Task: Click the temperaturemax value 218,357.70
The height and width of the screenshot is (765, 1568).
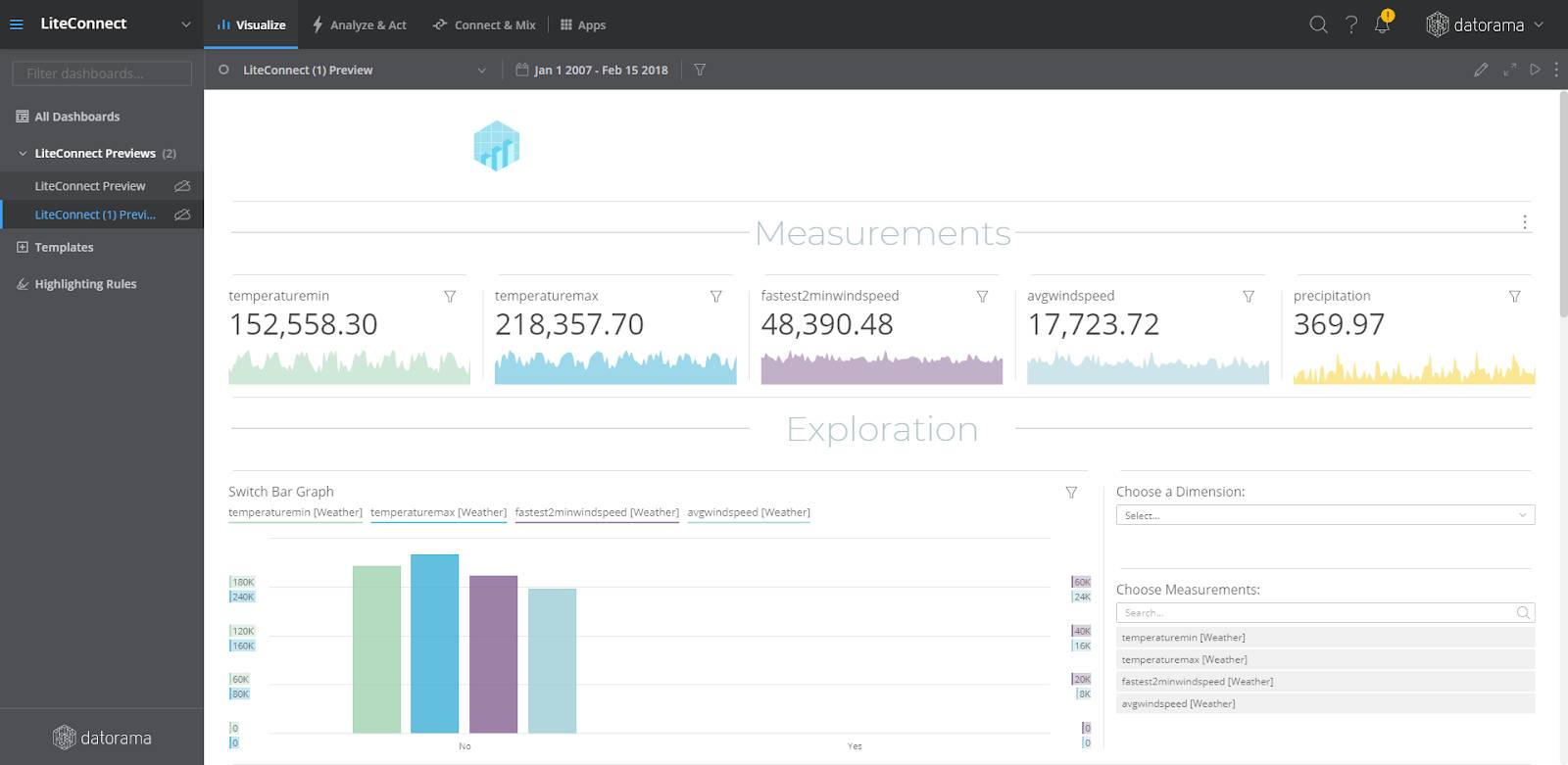Action: coord(569,324)
